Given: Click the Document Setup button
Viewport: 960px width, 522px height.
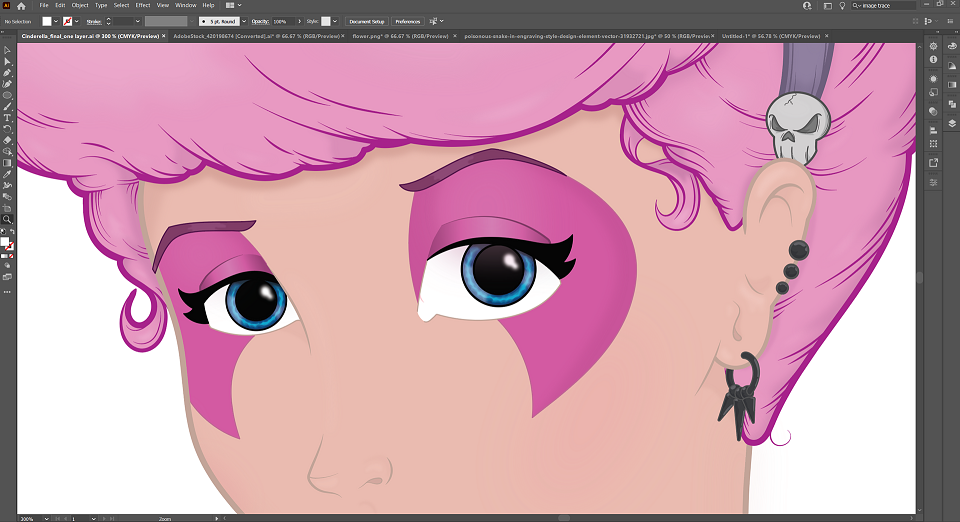Looking at the screenshot, I should [x=367, y=21].
